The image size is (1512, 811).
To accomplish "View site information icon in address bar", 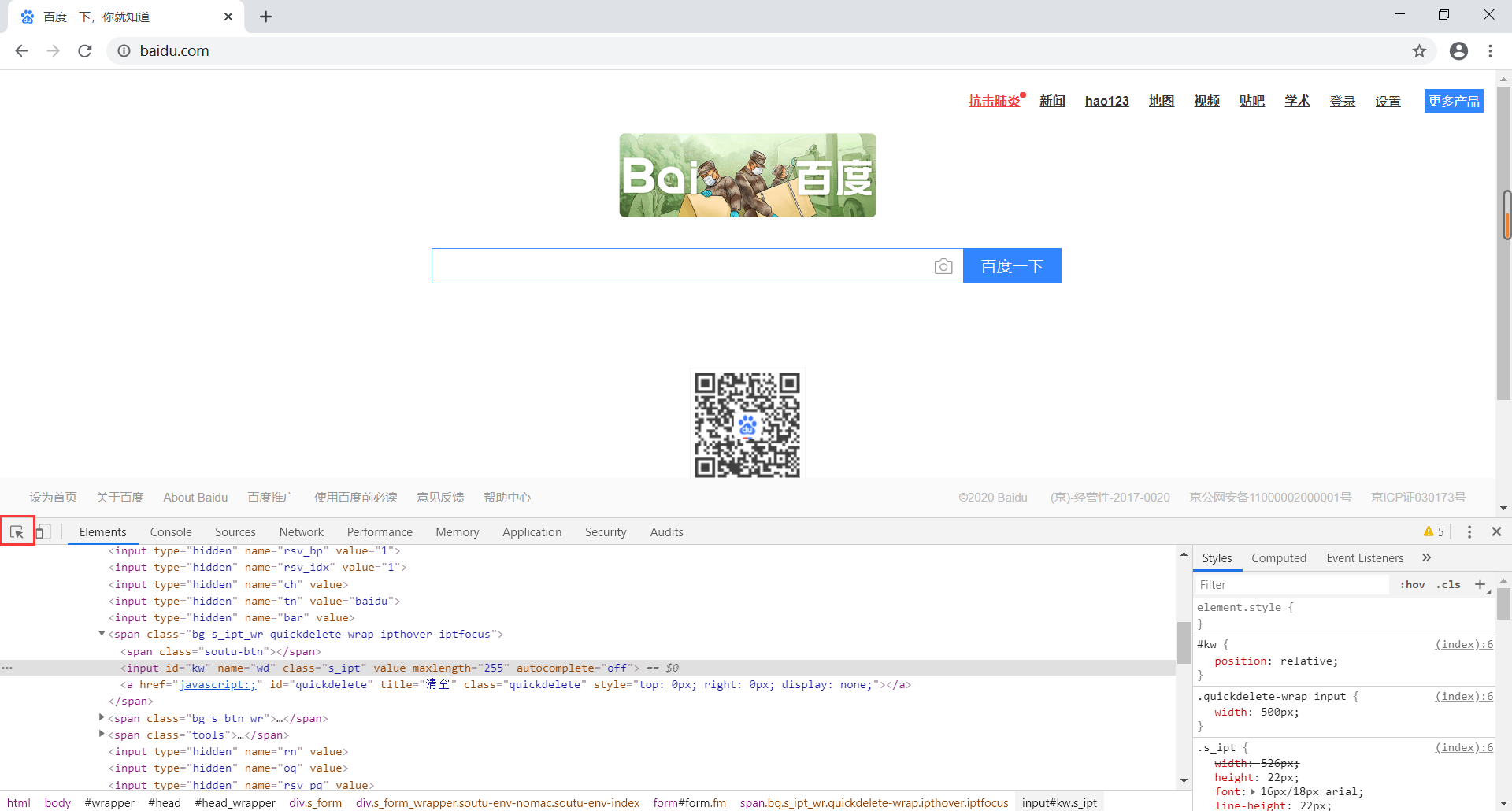I will pyautogui.click(x=124, y=51).
